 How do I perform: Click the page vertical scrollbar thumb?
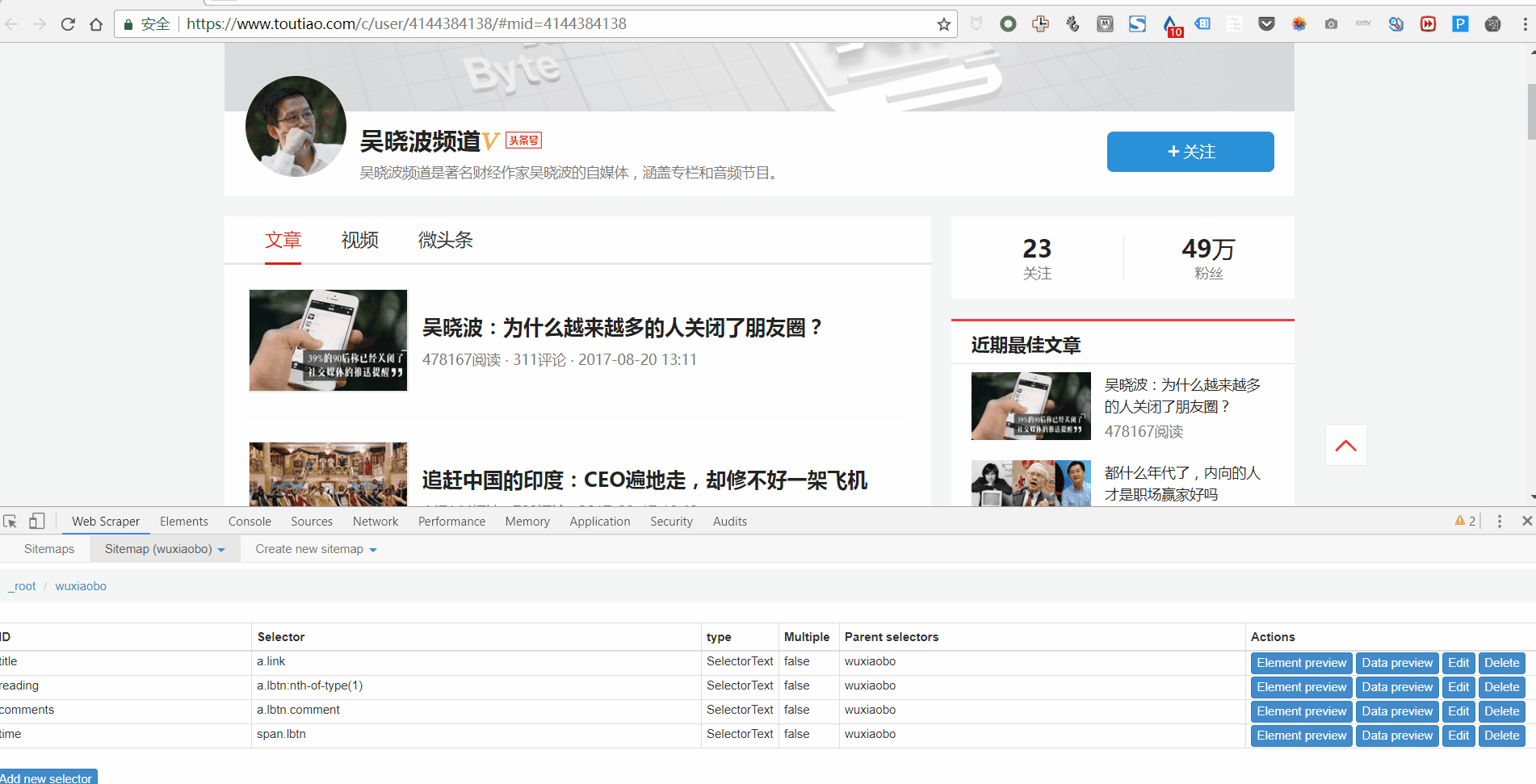pyautogui.click(x=1531, y=111)
